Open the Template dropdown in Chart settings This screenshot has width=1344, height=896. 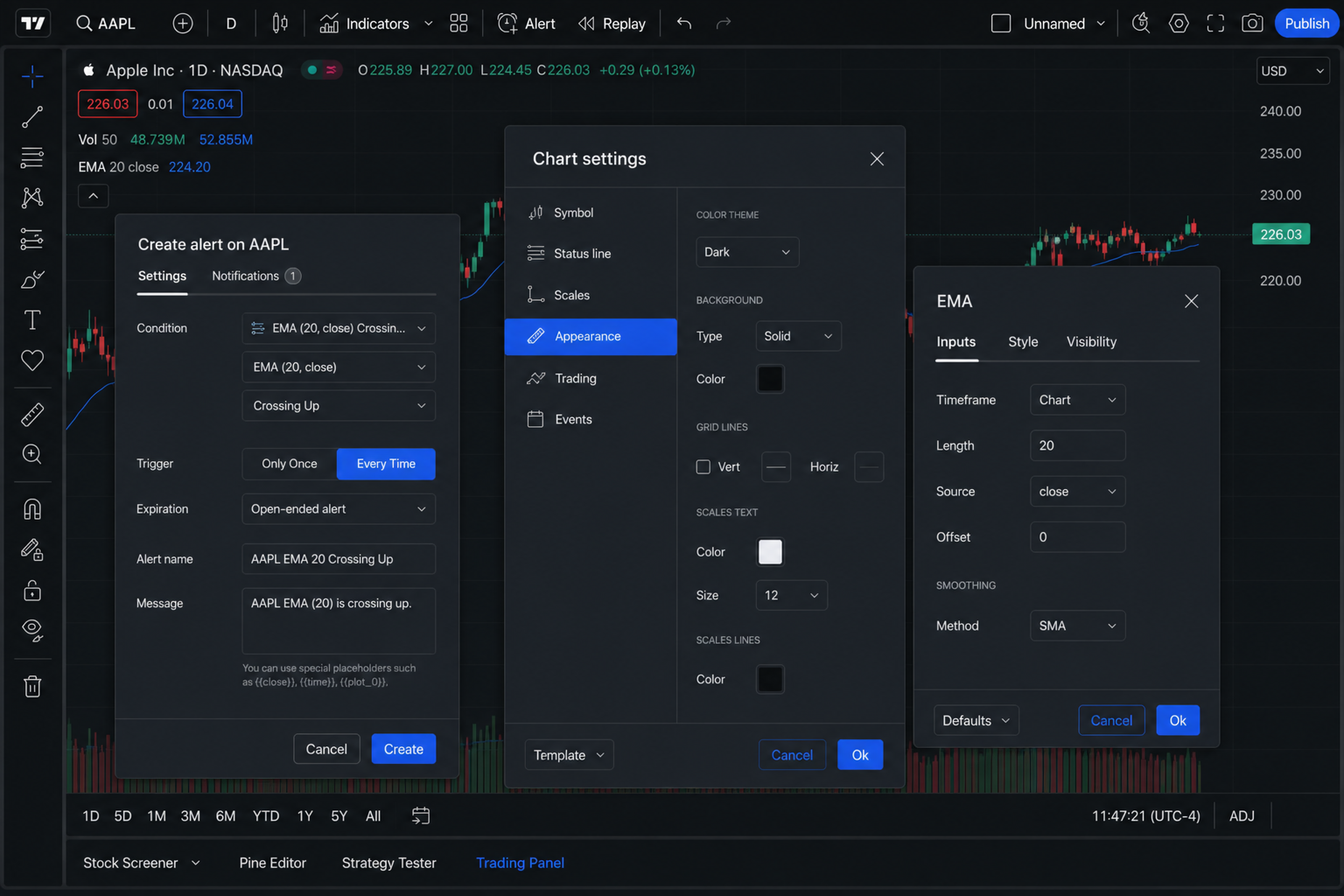point(569,755)
